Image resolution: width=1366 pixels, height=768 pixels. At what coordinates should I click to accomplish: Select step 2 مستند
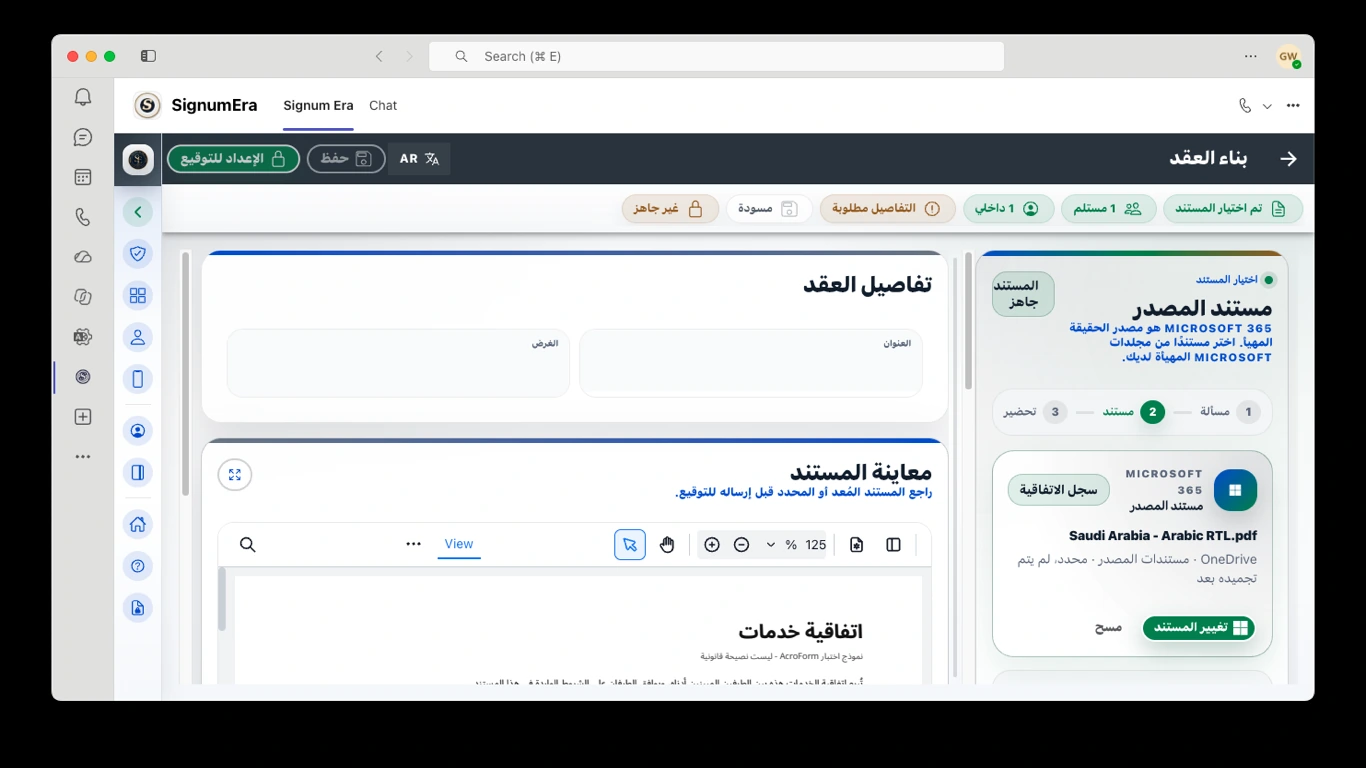1134,412
